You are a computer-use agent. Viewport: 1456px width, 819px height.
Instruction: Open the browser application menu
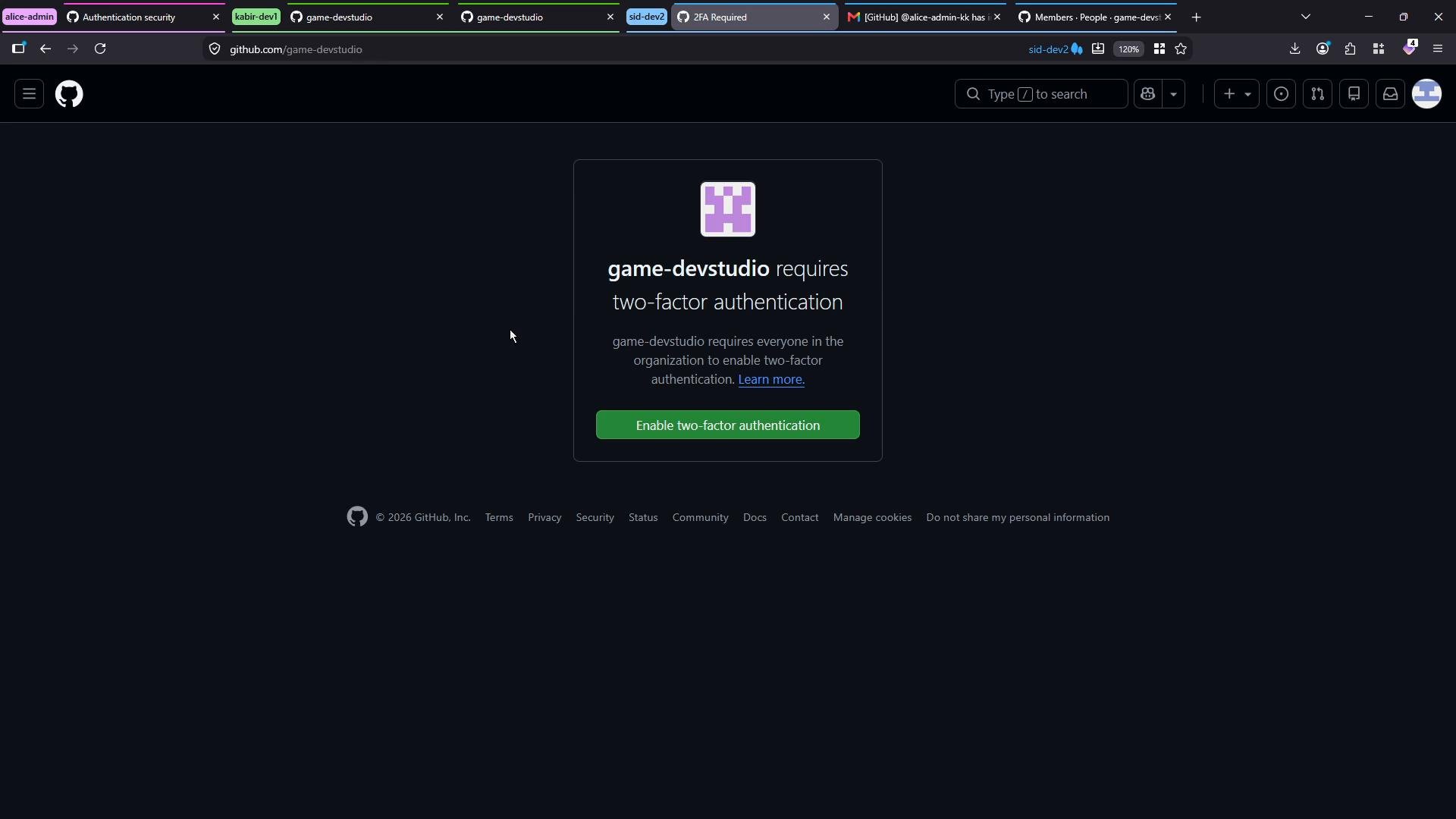point(1438,49)
